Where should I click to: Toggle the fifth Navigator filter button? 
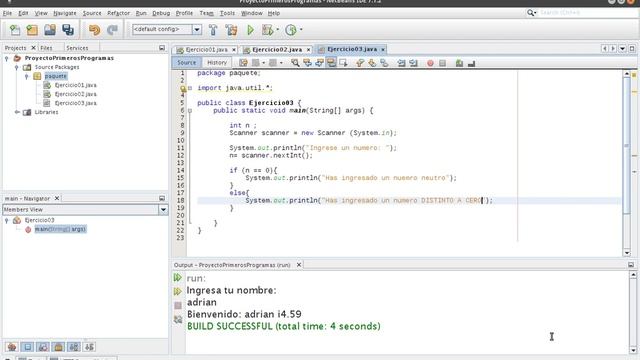(x=74, y=347)
